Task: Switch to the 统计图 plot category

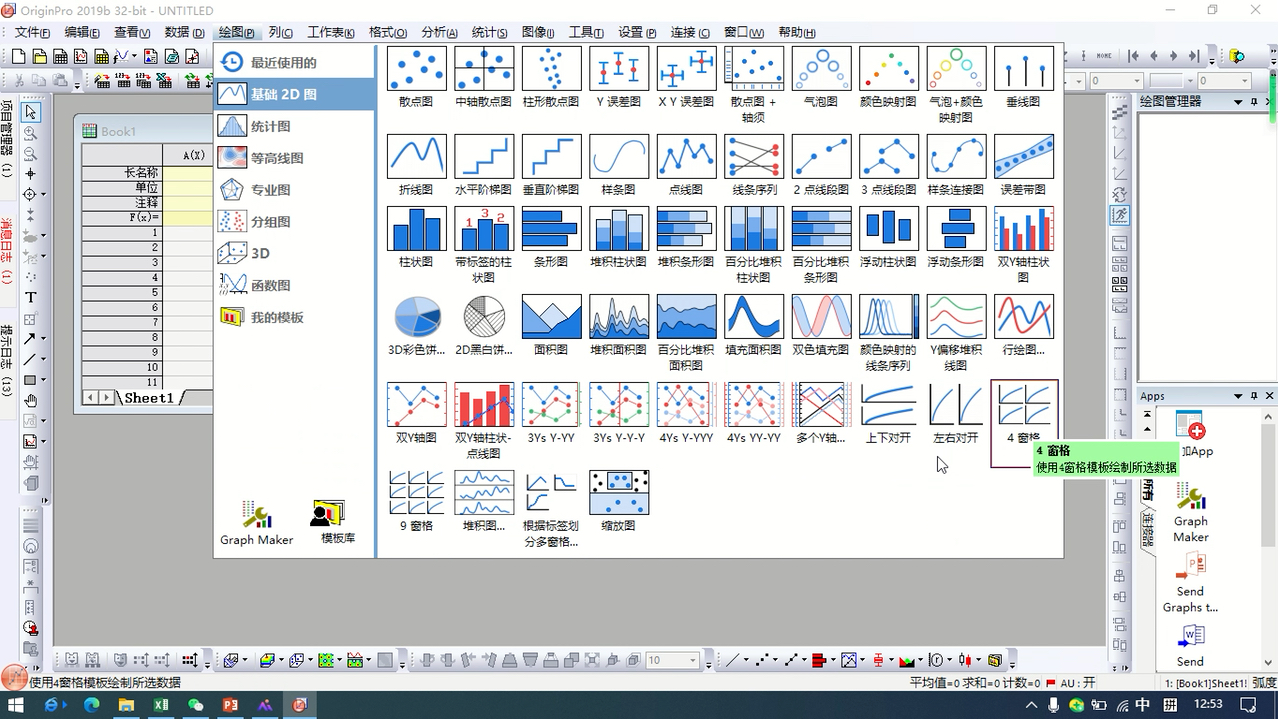Action: [x=294, y=126]
